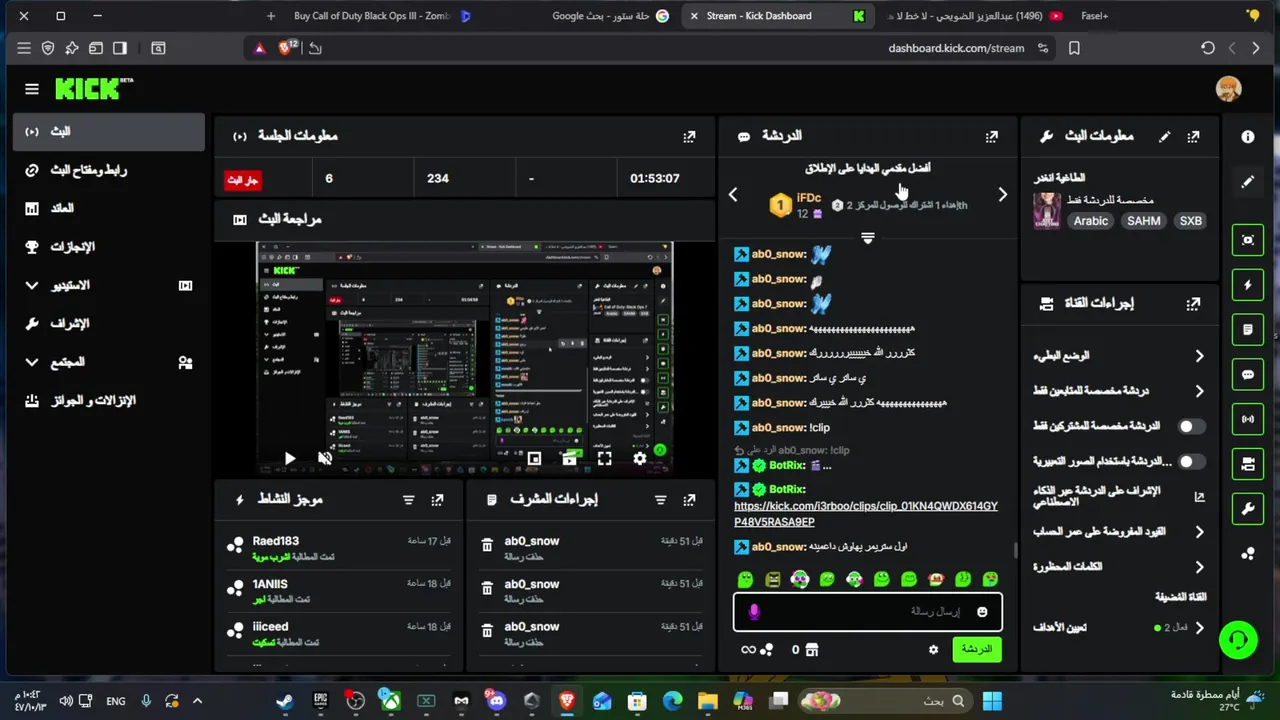
Task: Select the wrench icon in right rail
Action: coord(1247,509)
